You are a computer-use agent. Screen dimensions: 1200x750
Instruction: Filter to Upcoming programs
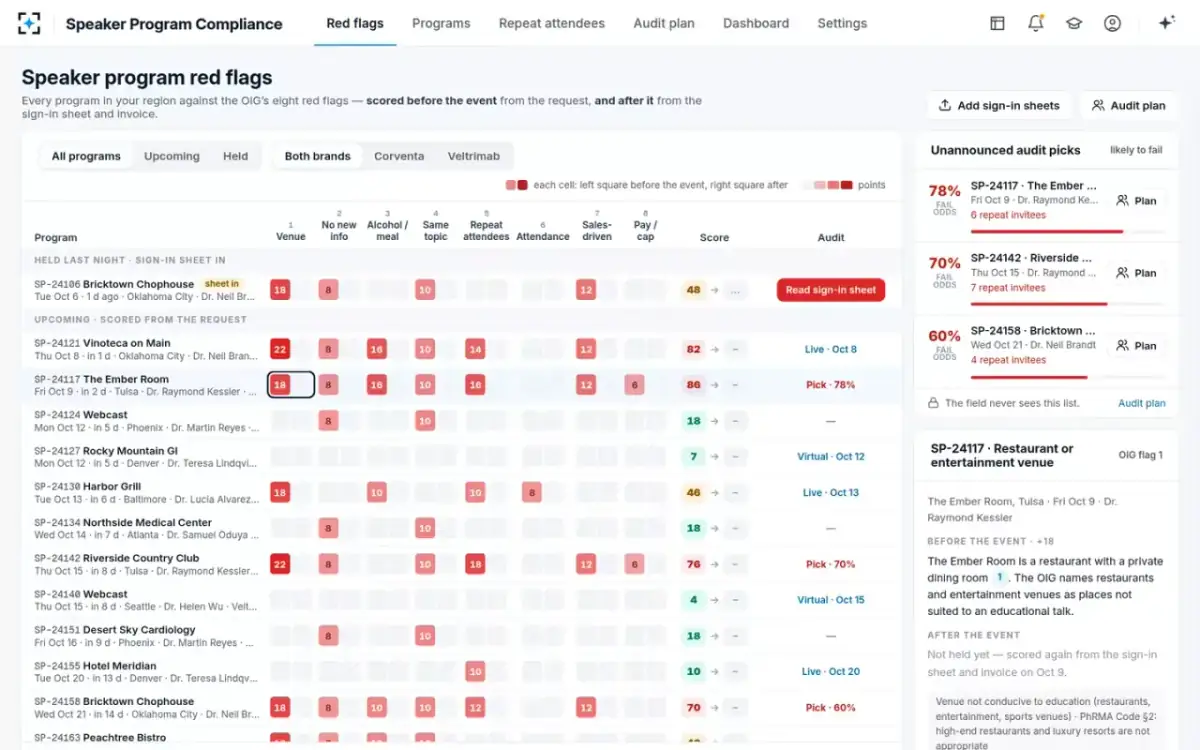click(172, 156)
